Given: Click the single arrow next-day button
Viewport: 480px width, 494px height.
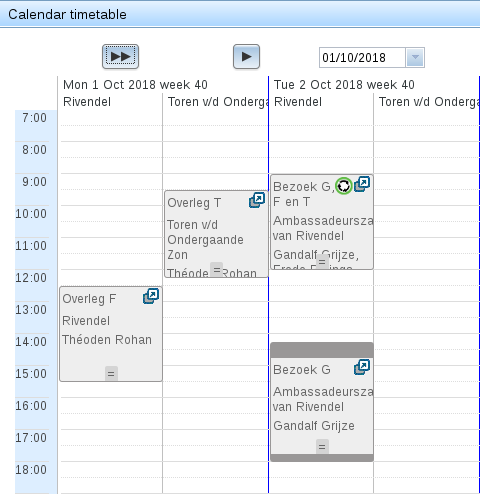Looking at the screenshot, I should coord(246,57).
